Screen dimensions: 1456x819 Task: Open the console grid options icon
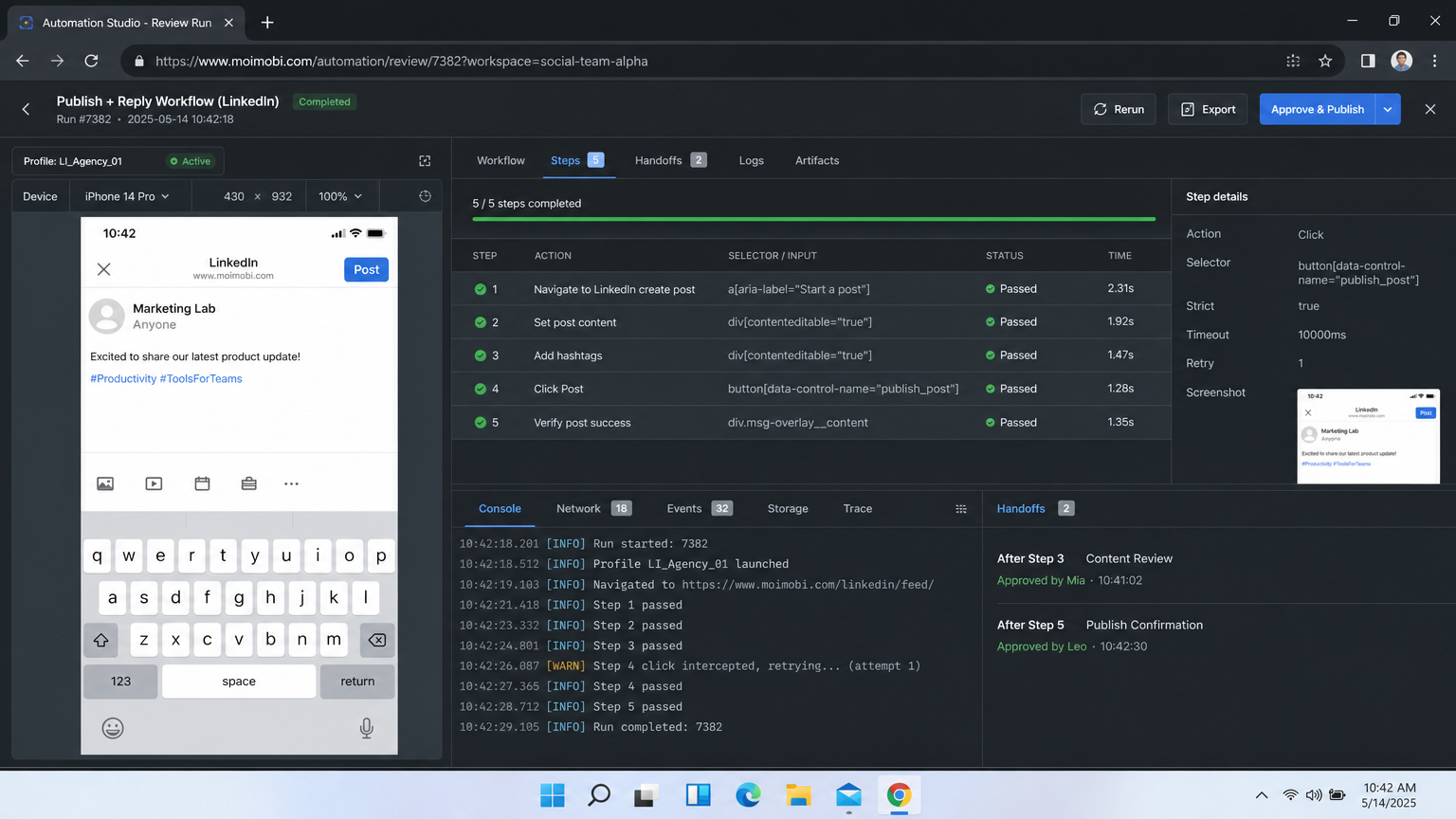(x=961, y=509)
